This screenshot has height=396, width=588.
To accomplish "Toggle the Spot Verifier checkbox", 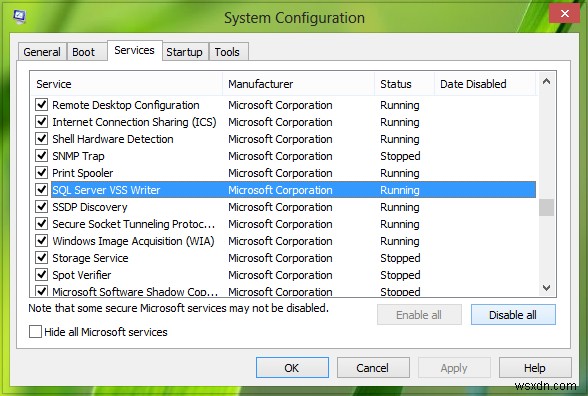I will point(41,274).
